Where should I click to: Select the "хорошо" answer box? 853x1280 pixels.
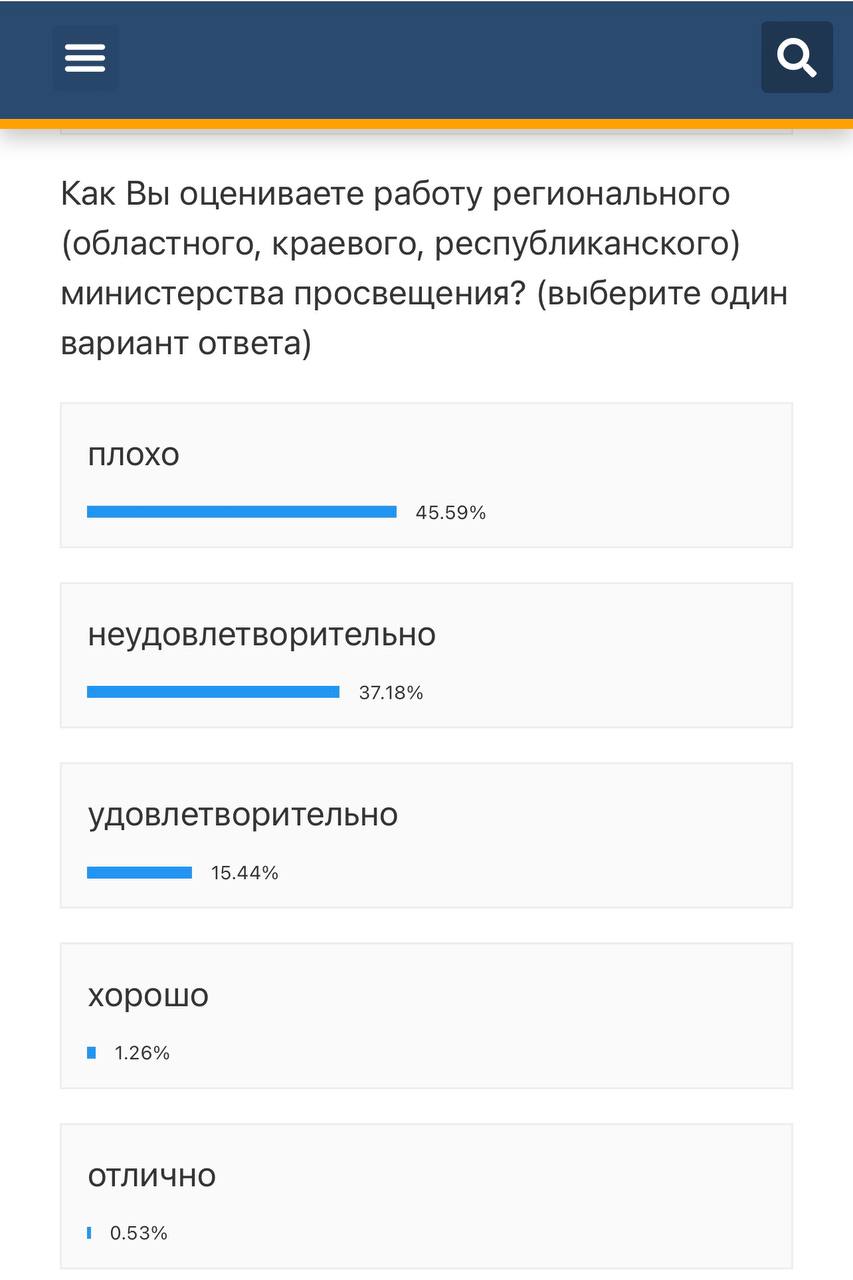pyautogui.click(x=426, y=1015)
